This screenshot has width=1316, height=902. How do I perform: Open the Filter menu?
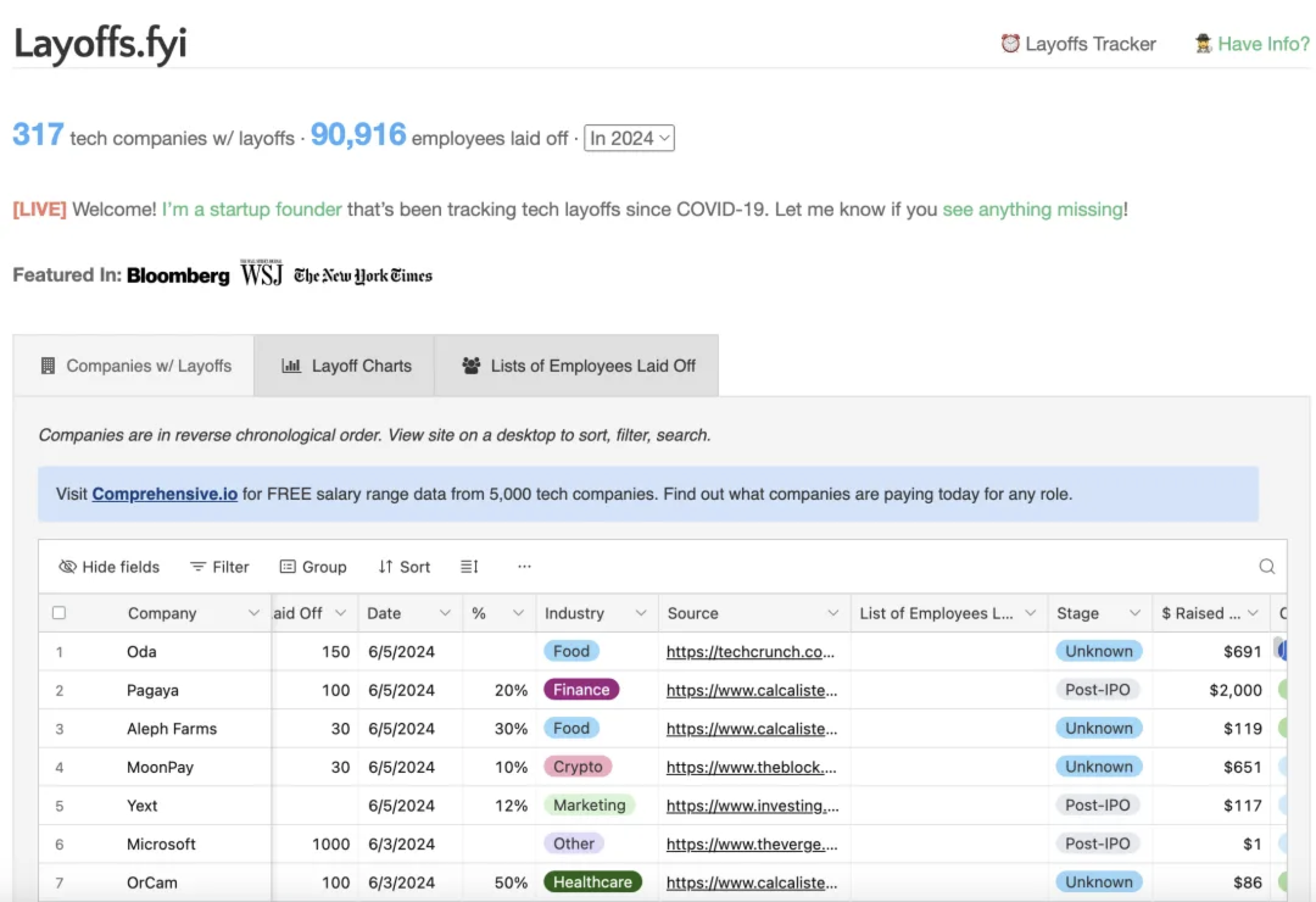219,567
